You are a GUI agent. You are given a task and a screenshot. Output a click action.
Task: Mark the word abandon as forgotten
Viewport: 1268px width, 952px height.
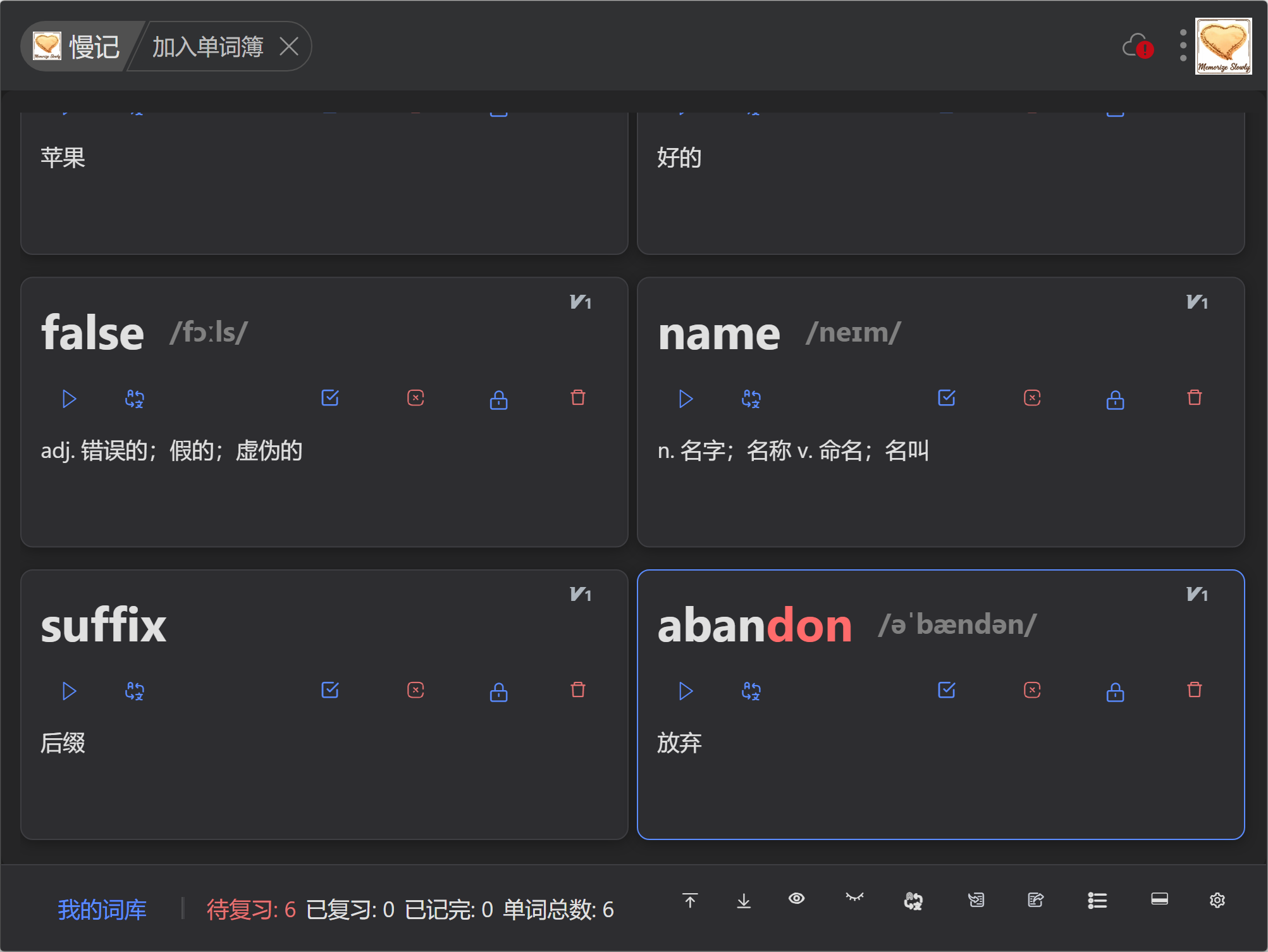click(1032, 689)
